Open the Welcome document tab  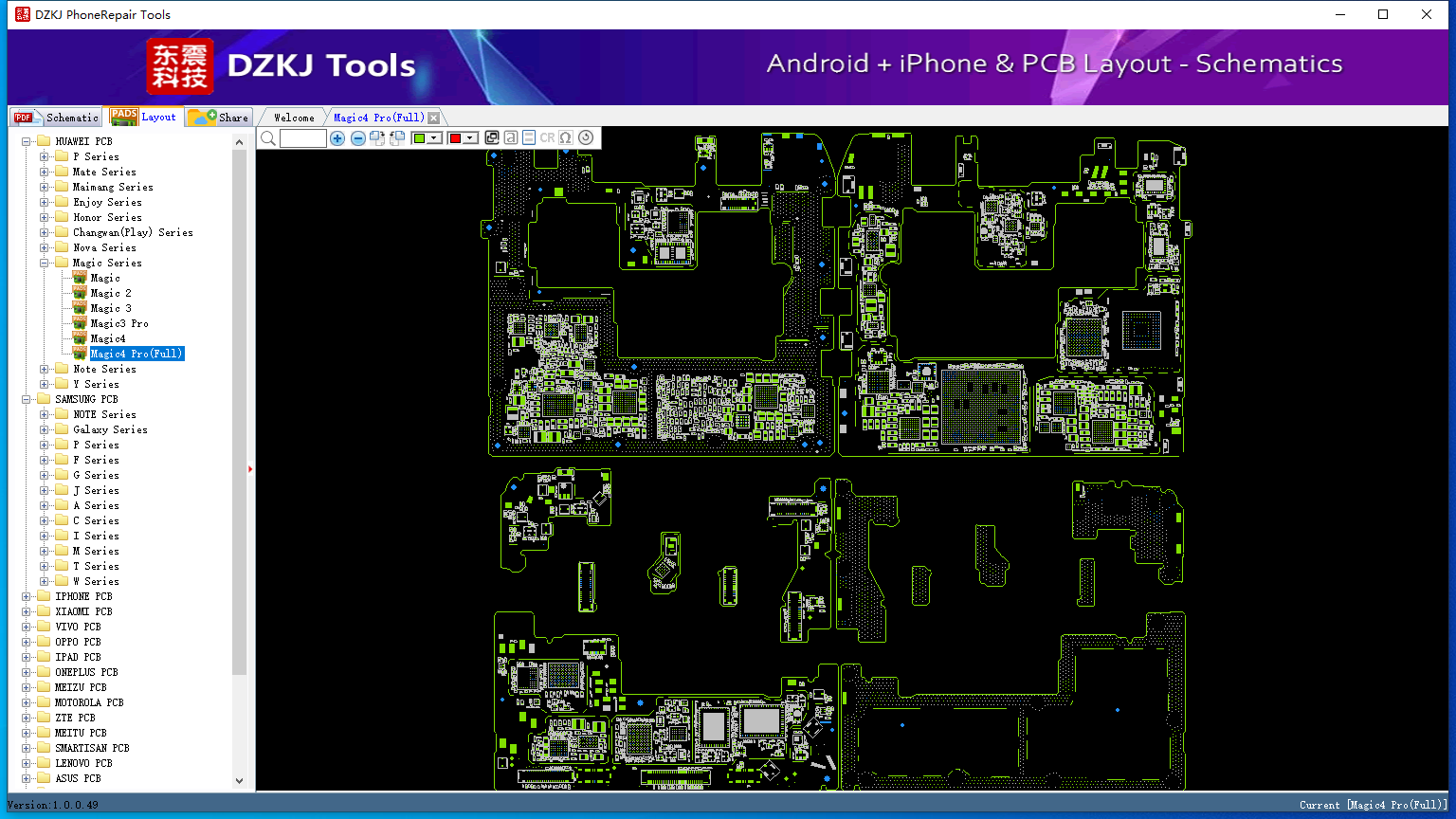(294, 118)
